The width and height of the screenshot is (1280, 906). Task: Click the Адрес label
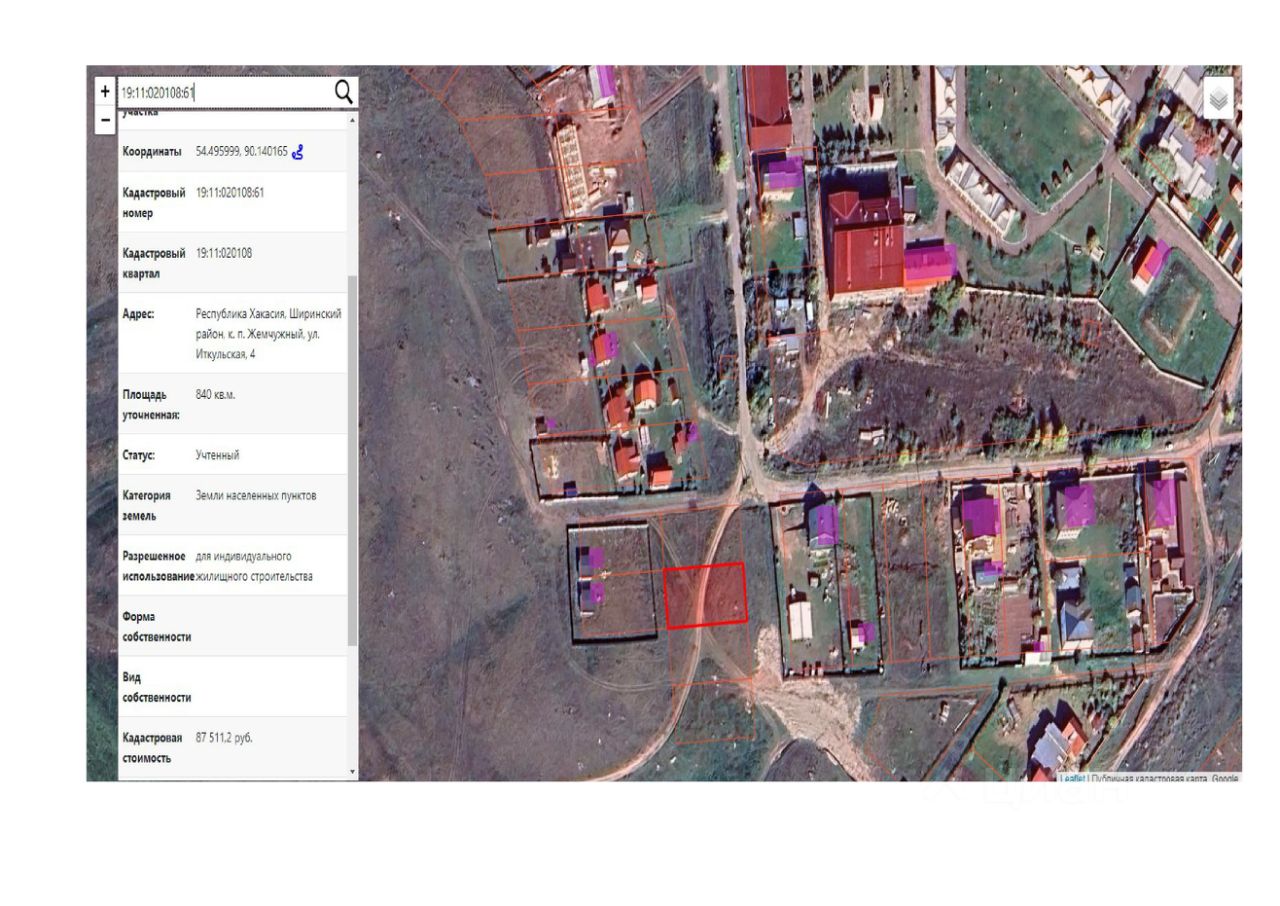coord(139,314)
